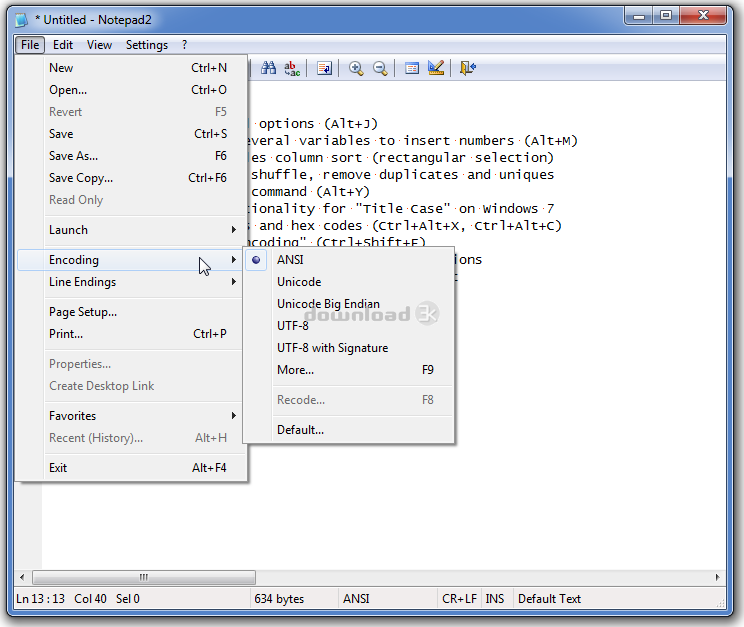The height and width of the screenshot is (627, 744).
Task: Open the Select Scheme toolbar icon
Action: tap(412, 68)
